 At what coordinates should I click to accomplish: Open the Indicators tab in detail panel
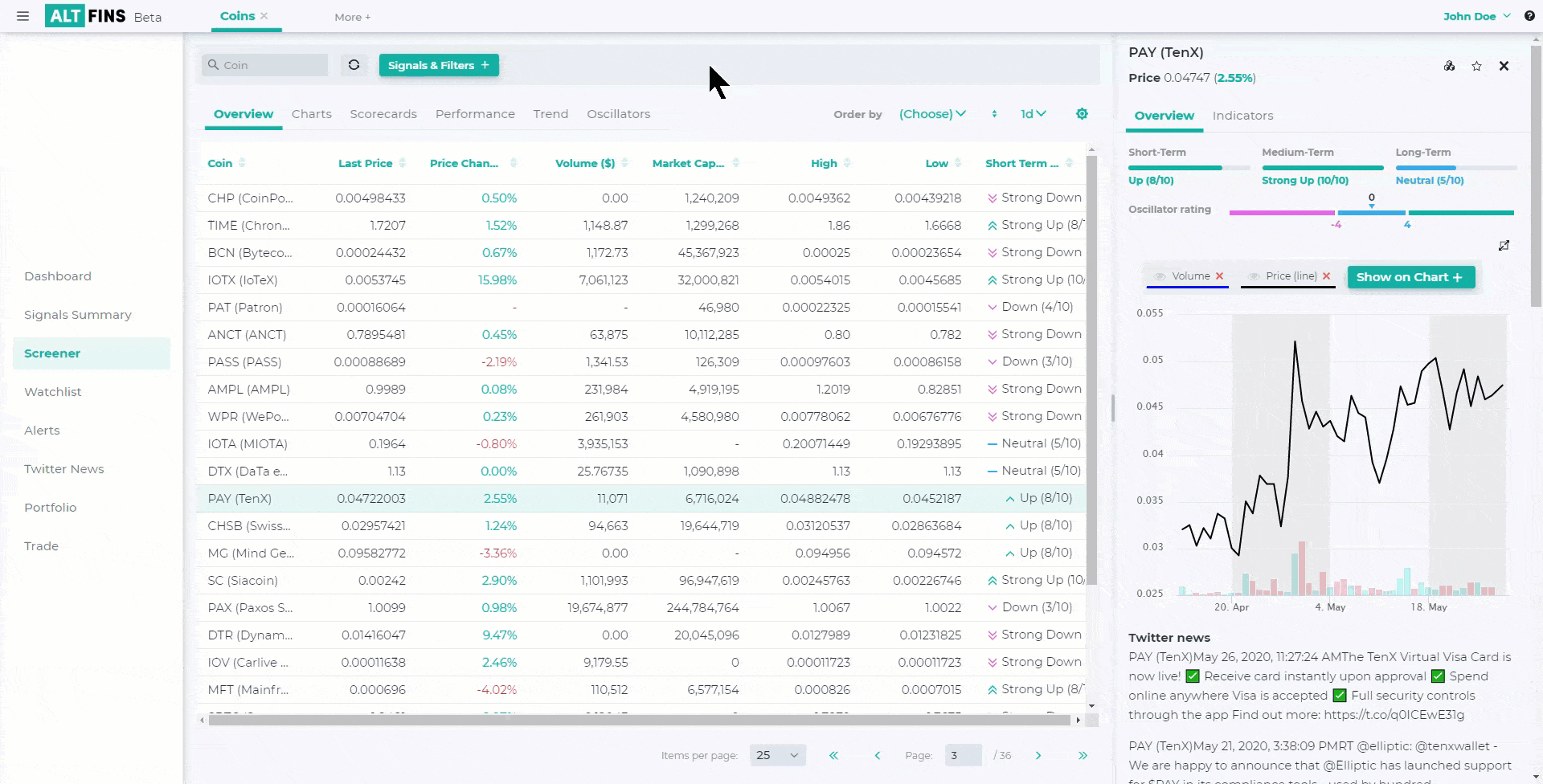1242,116
